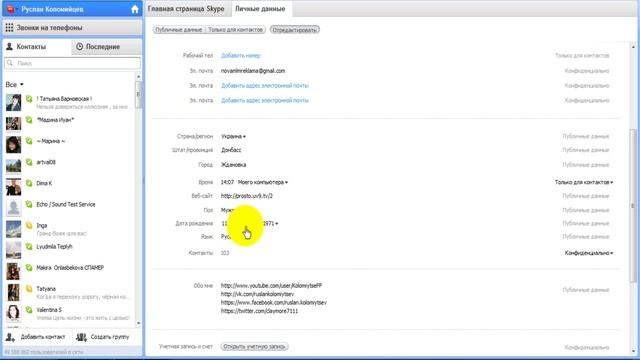Click away status icon of Inga

click(29, 225)
